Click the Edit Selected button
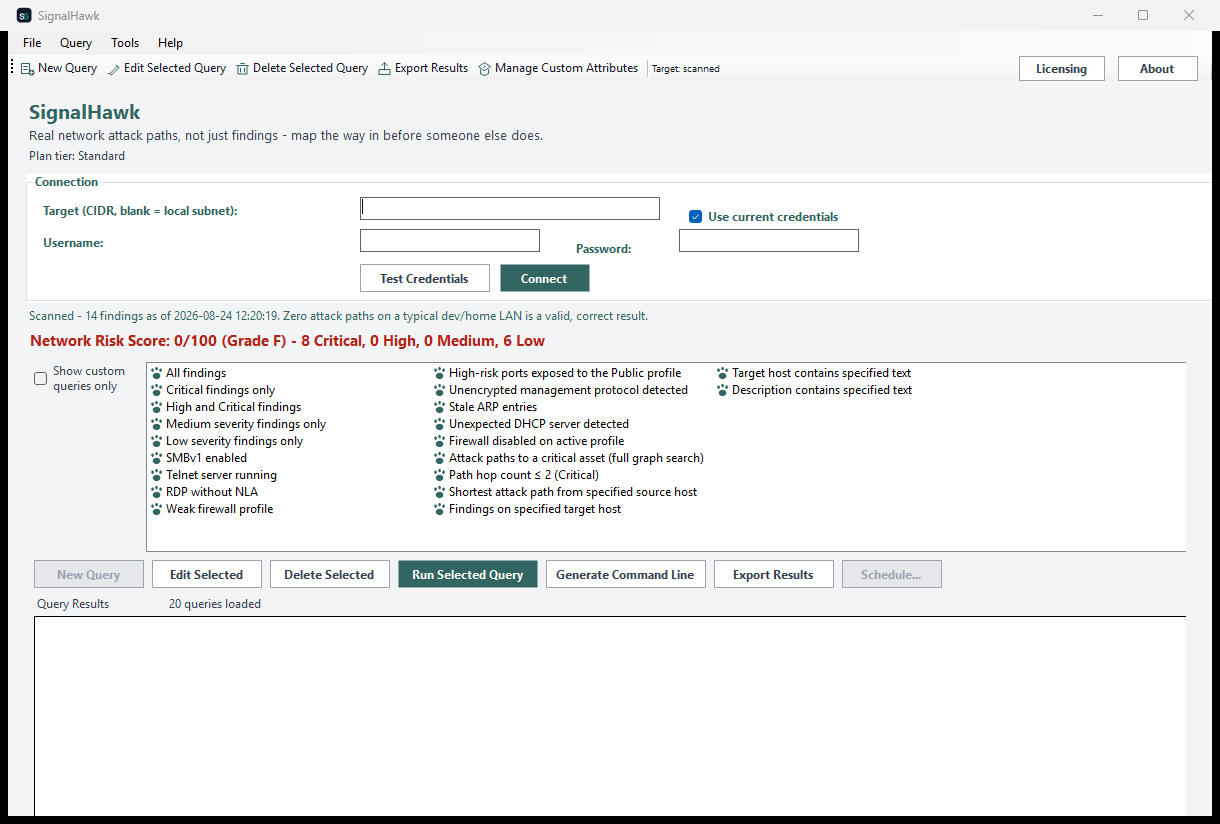The image size is (1220, 824). tap(206, 574)
